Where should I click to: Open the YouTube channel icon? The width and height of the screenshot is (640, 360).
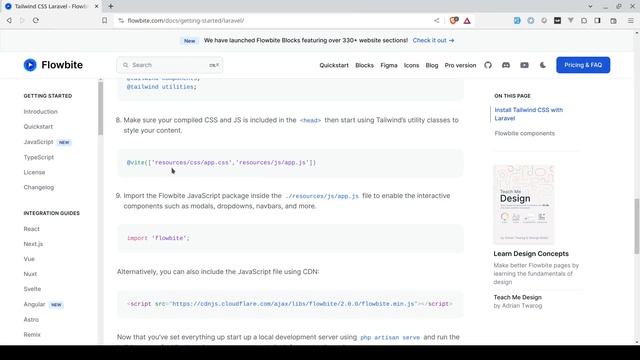click(524, 65)
